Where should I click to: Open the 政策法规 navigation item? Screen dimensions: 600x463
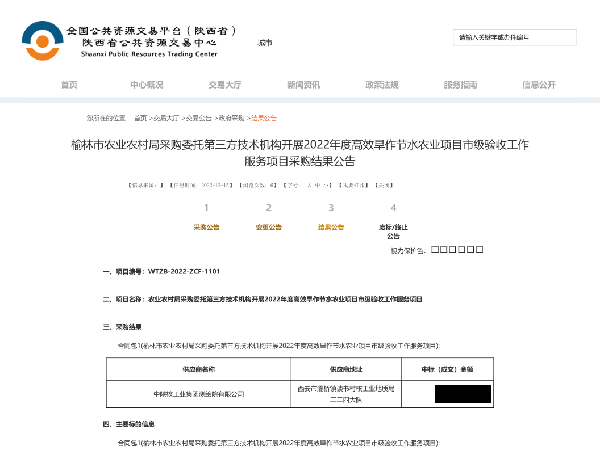(x=382, y=85)
